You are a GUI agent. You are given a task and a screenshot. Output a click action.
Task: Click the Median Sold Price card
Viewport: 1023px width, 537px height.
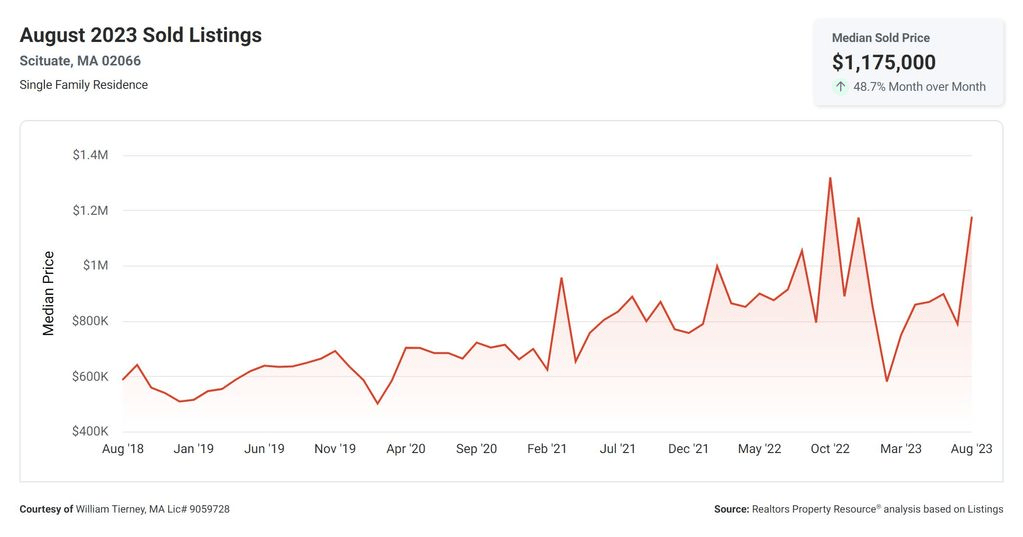(908, 62)
